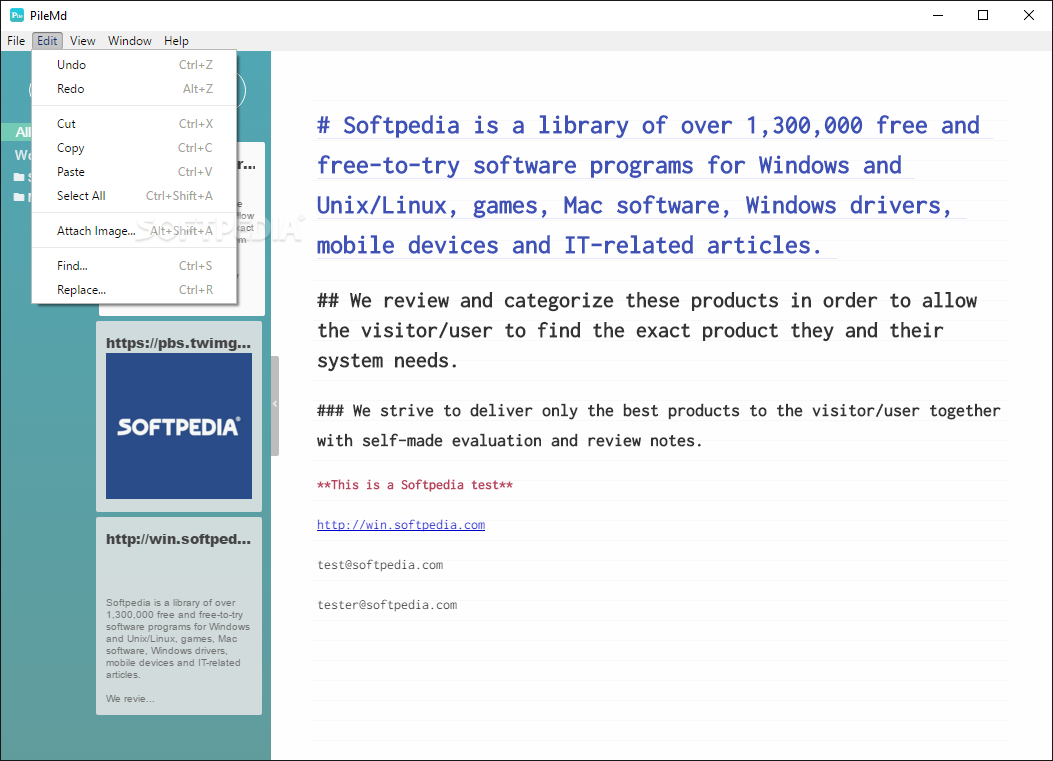Collapse the sidebar with the gray arrow handle
Image resolution: width=1053 pixels, height=761 pixels.
(275, 405)
